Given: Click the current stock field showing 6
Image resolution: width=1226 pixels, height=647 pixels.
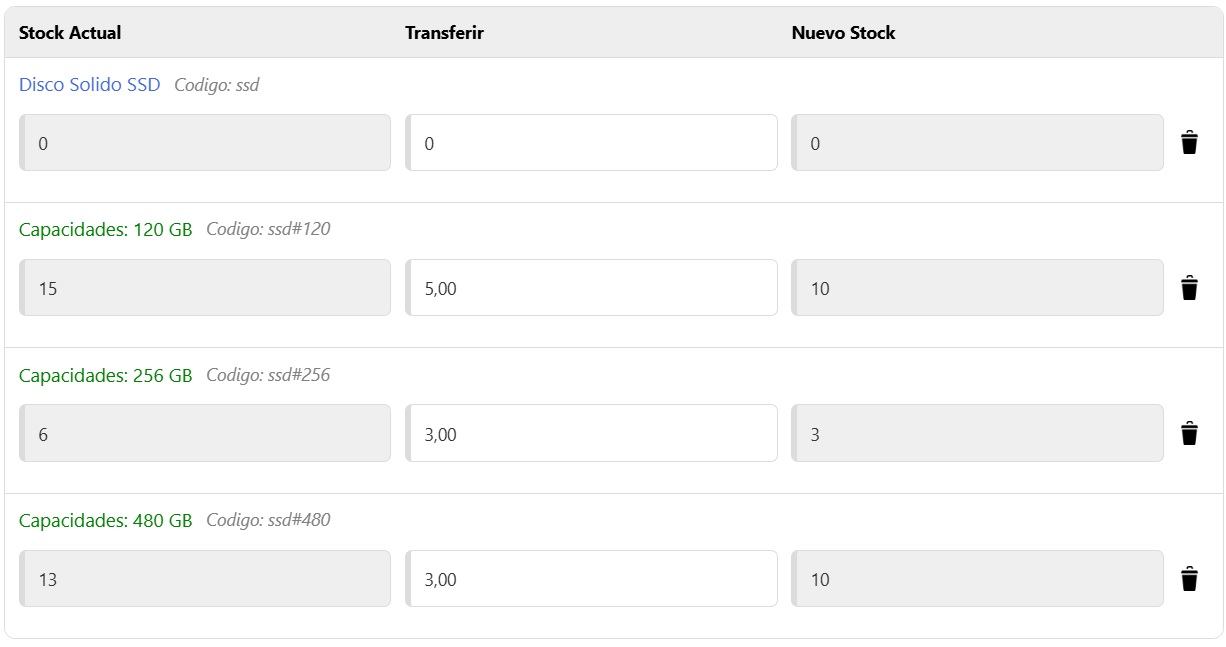Looking at the screenshot, I should pos(205,434).
